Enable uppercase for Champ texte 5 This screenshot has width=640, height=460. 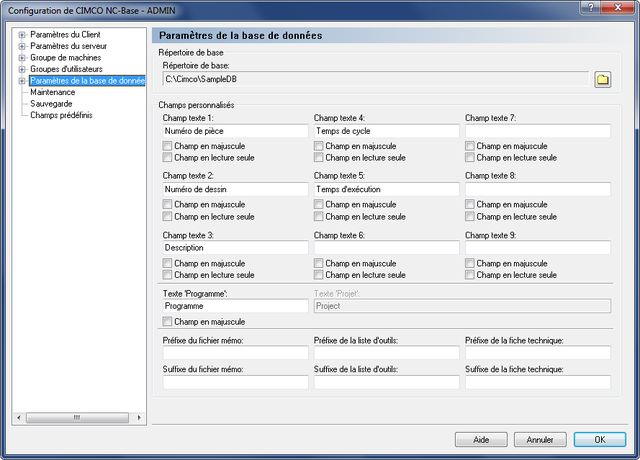[x=318, y=204]
